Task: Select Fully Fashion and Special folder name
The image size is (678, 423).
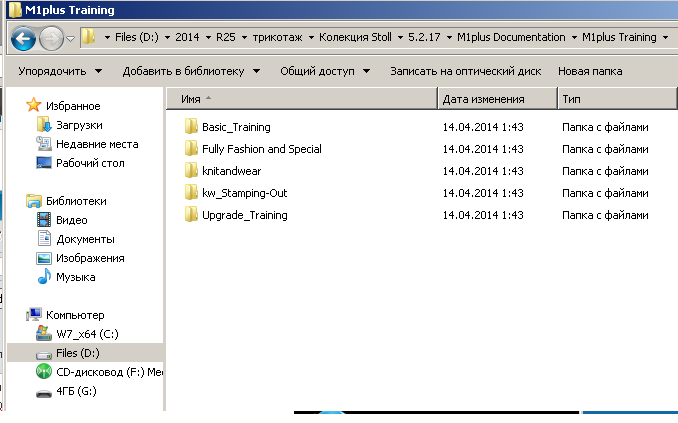Action: (262, 149)
